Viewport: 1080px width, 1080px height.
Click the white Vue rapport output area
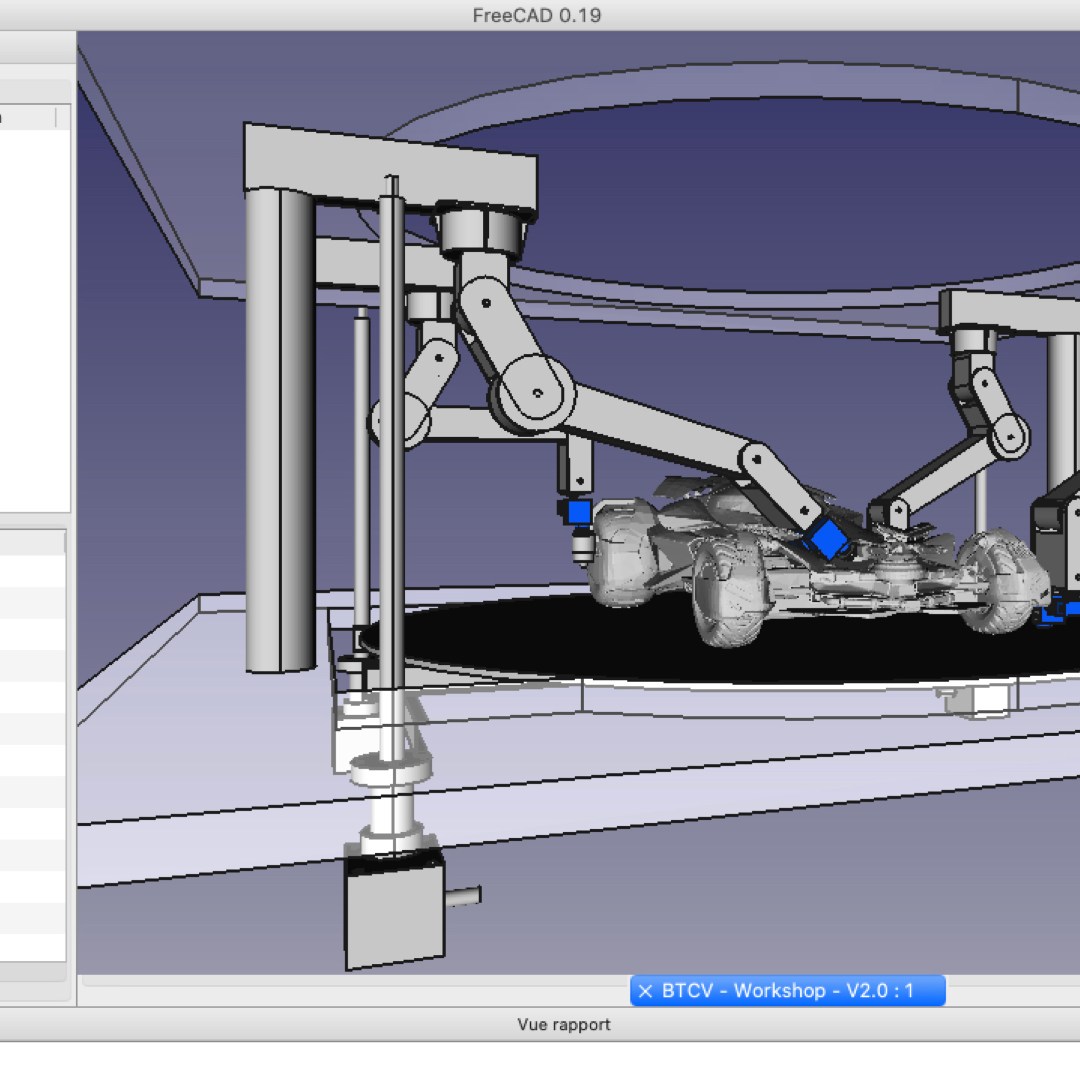tap(540, 1060)
